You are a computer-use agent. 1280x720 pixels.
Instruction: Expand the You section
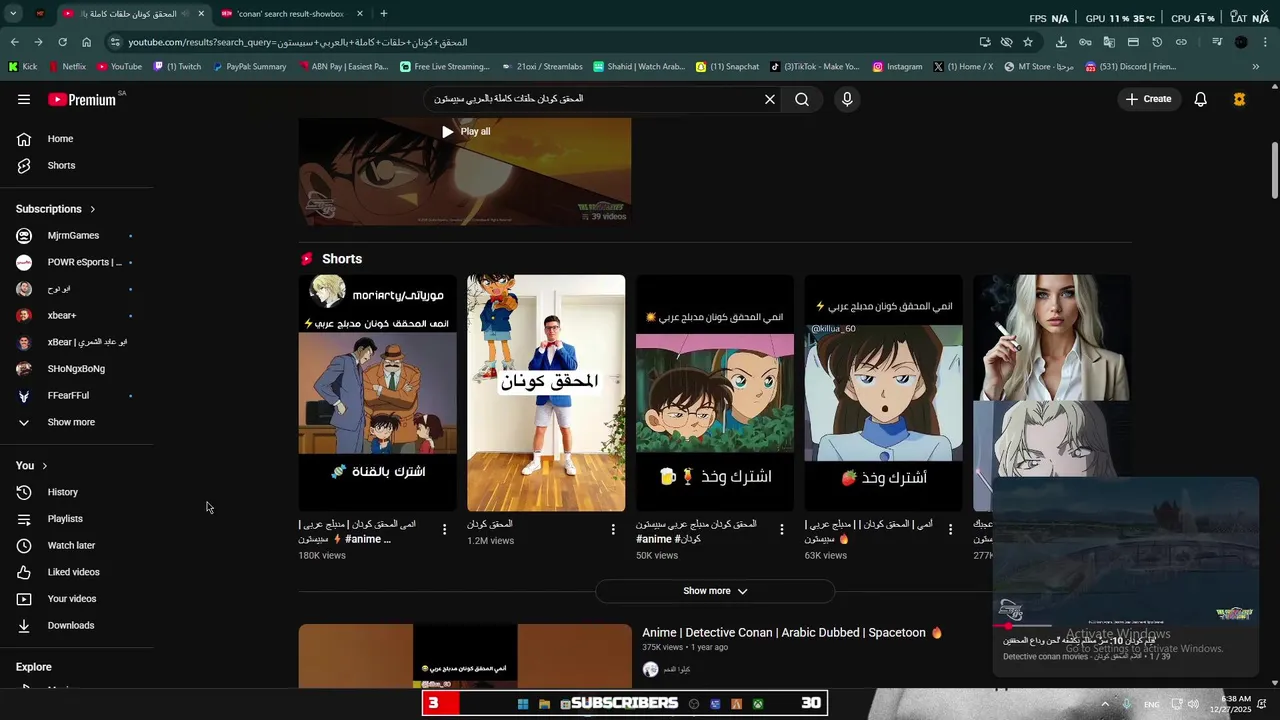[32, 466]
